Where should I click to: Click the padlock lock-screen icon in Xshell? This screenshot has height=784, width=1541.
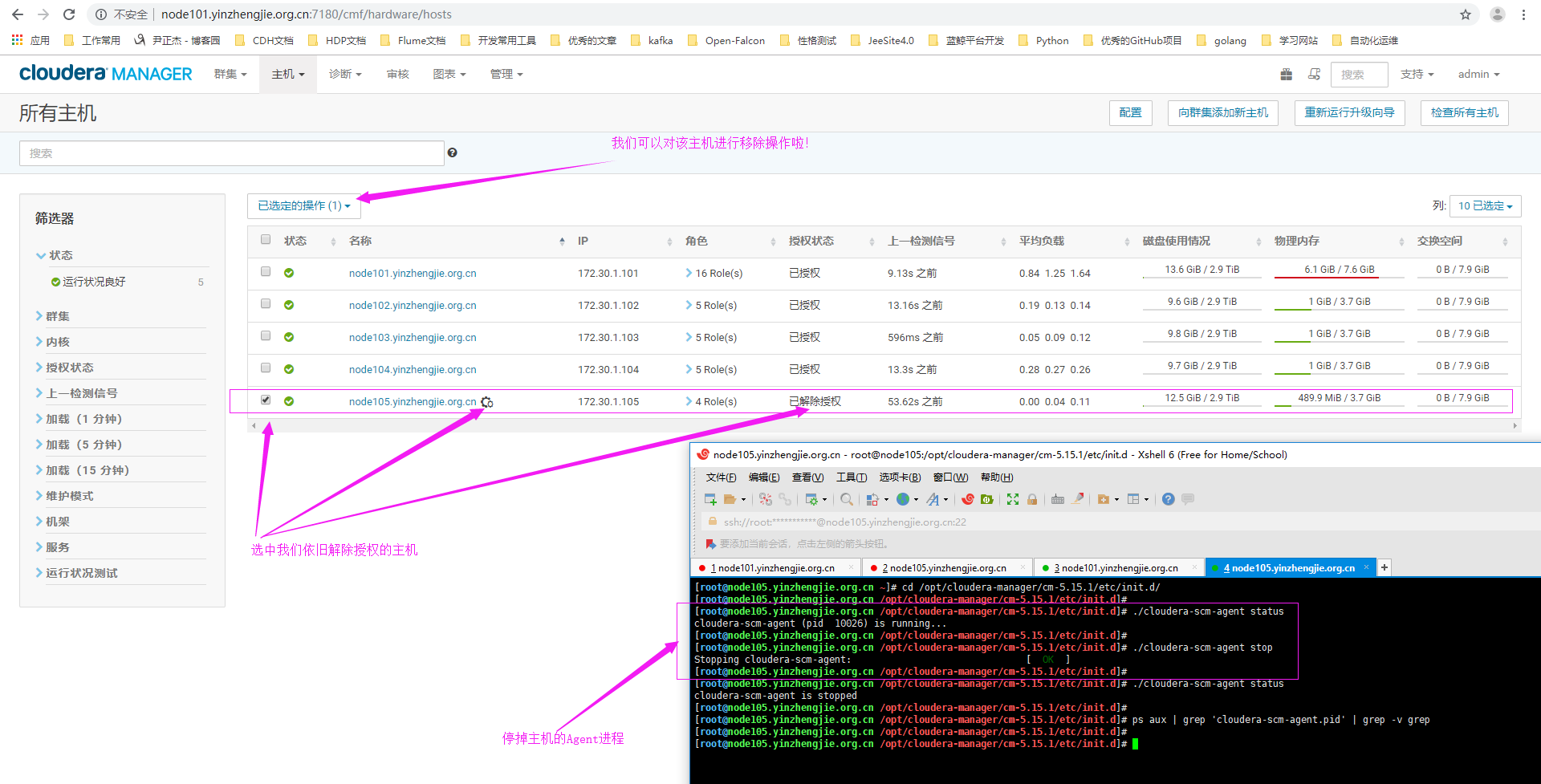pos(1032,499)
